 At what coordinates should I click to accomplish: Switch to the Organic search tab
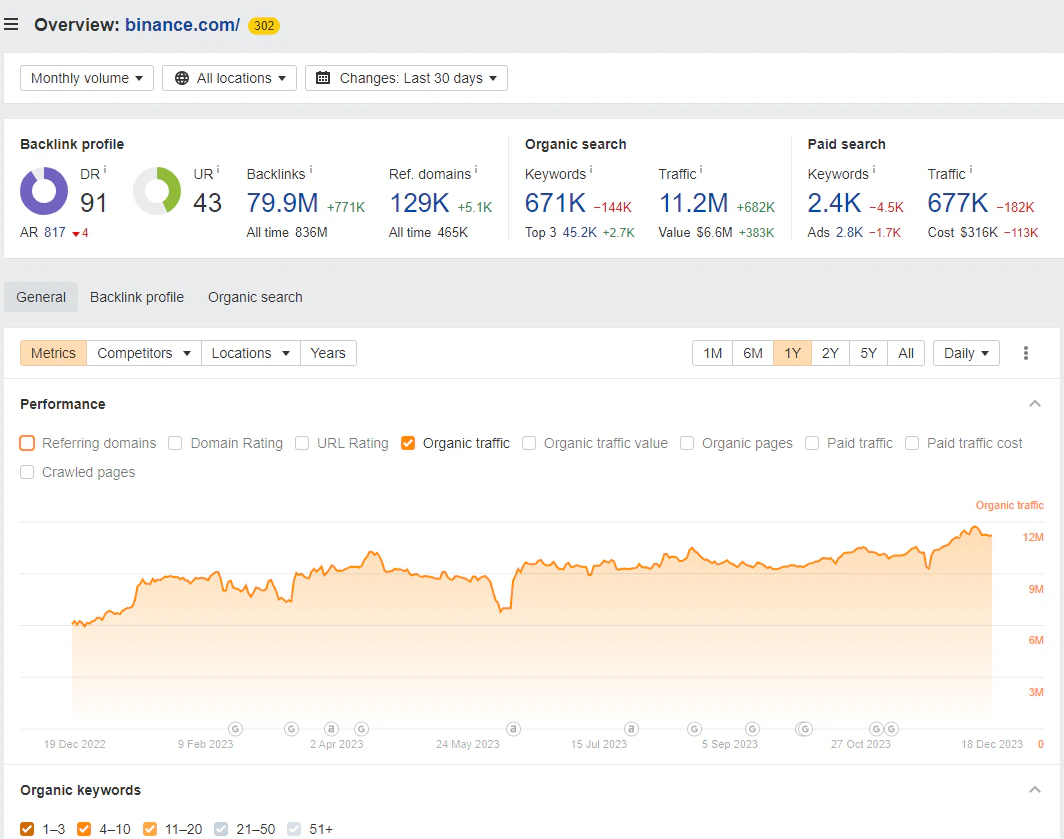click(x=255, y=297)
